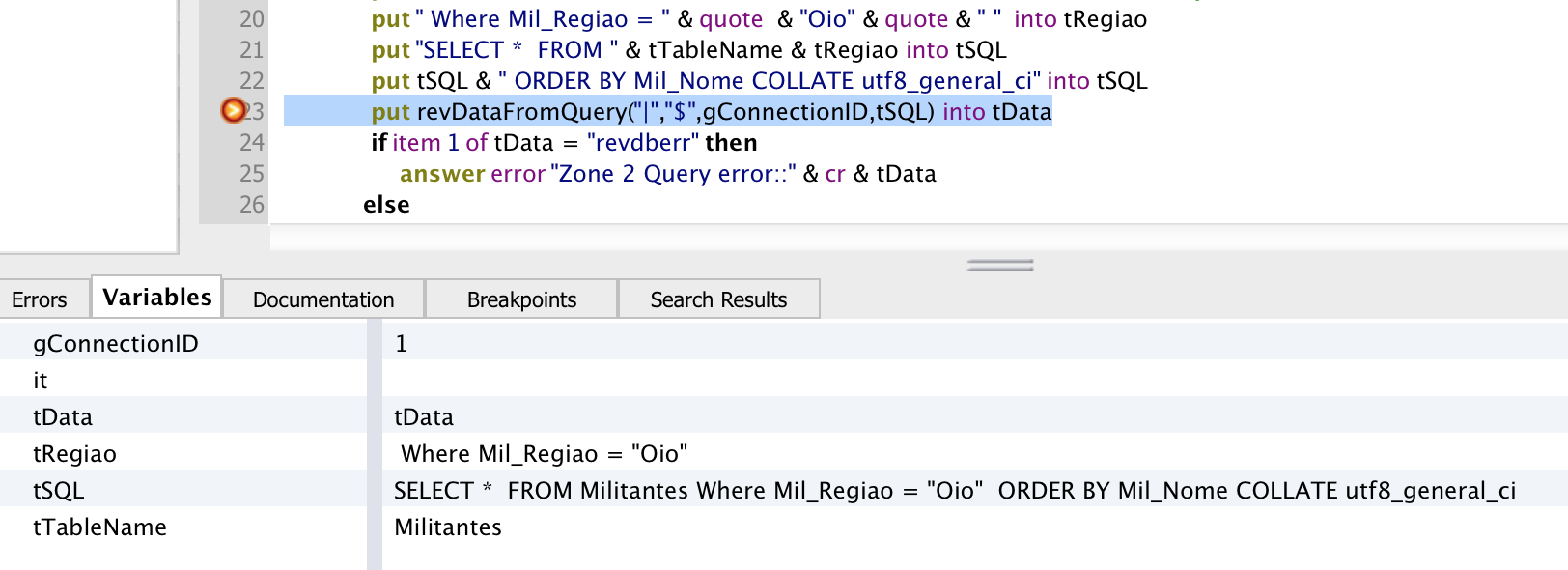Viewport: 1568px width, 570px height.
Task: Click the value 1 of gConnectionID
Action: click(x=402, y=344)
